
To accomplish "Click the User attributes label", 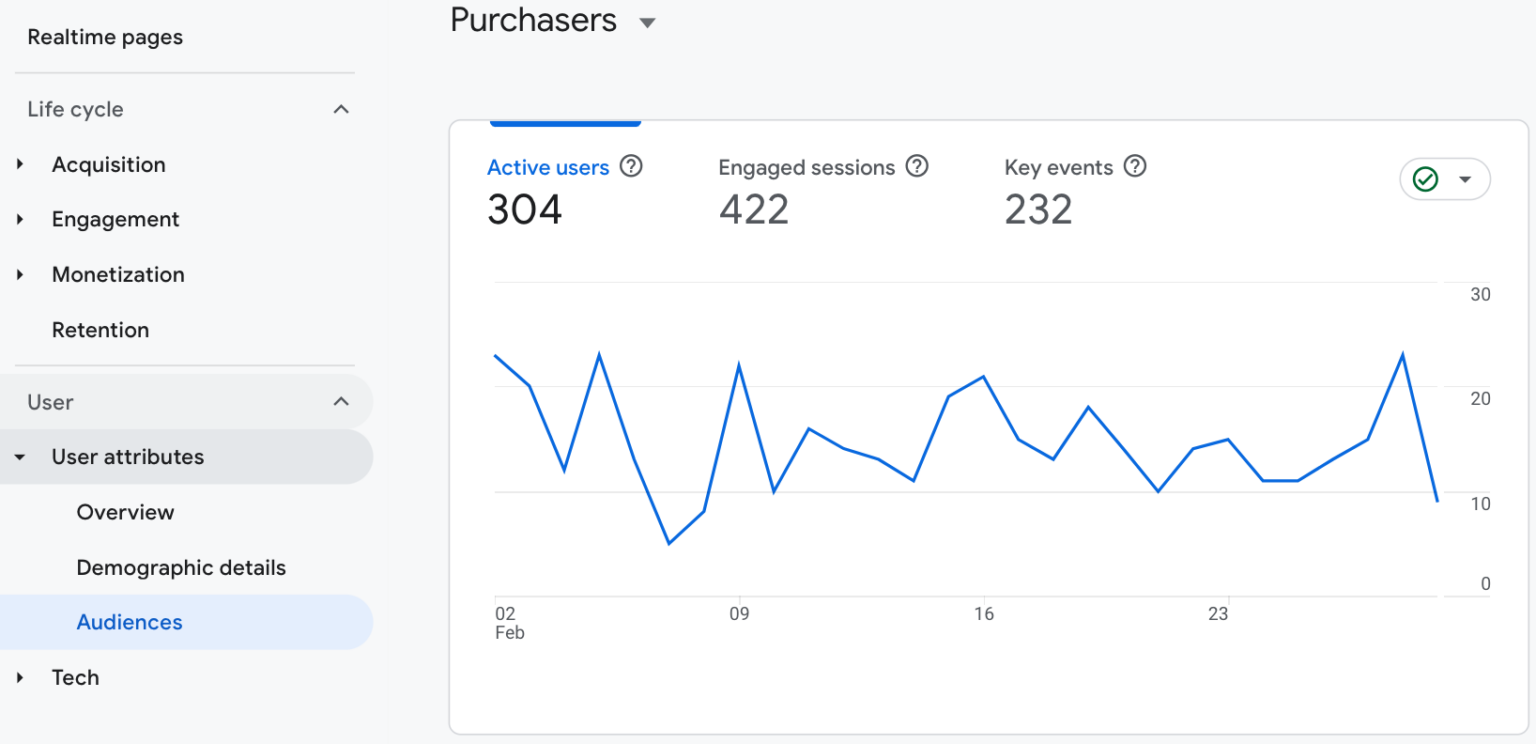I will pos(128,457).
